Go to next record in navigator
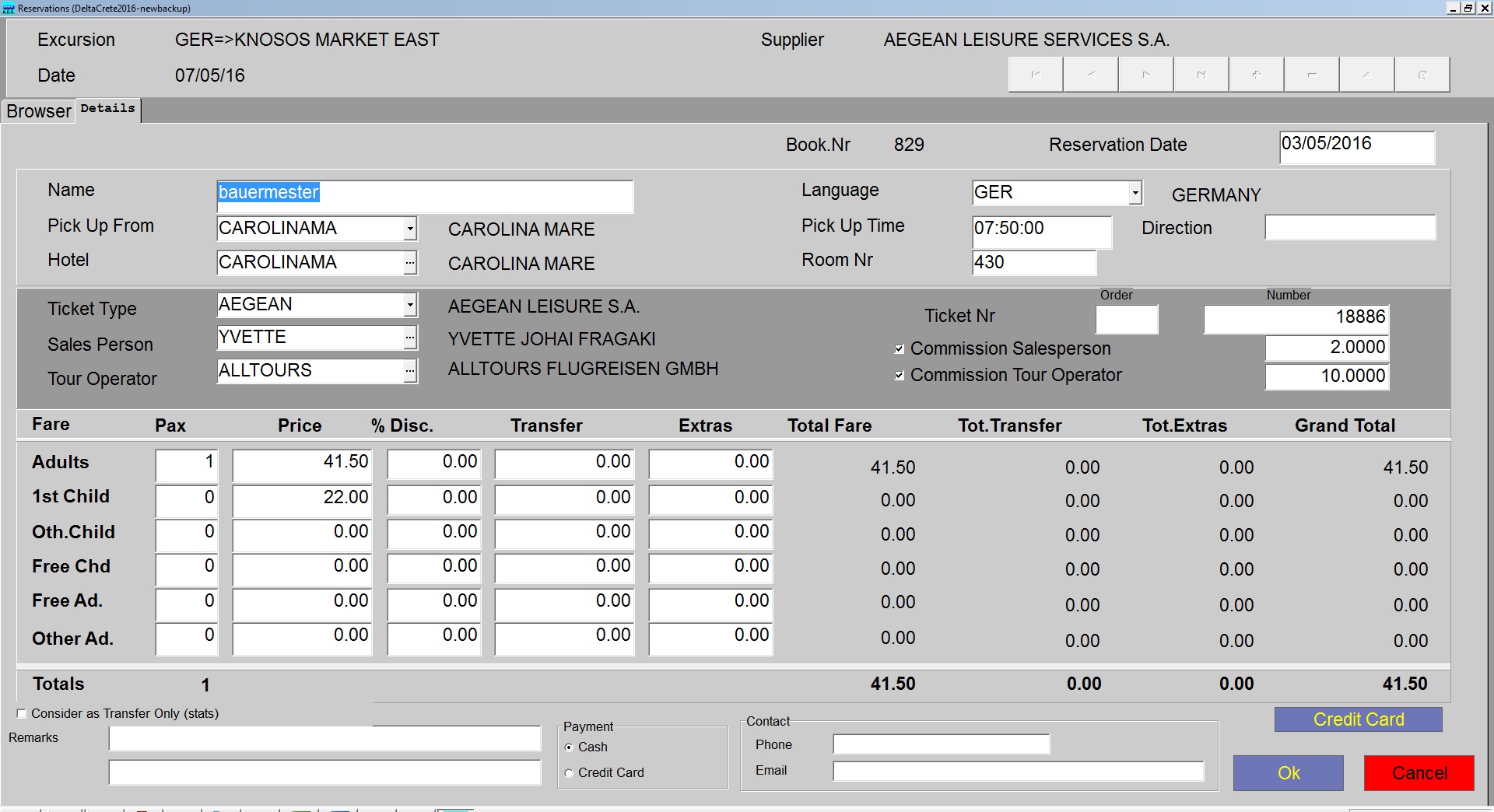 tap(1146, 75)
